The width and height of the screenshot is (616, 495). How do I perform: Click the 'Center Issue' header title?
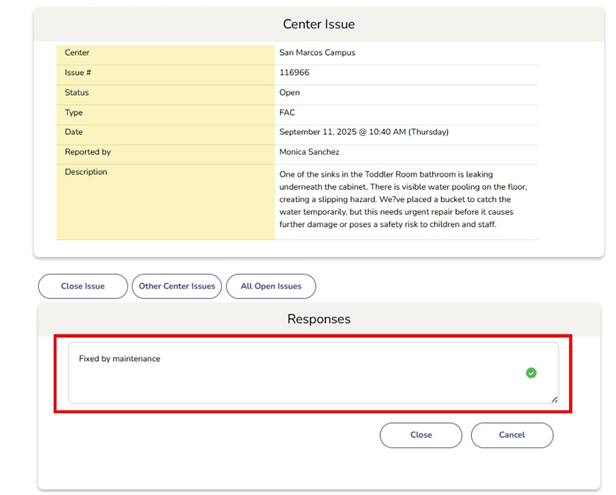pos(319,24)
